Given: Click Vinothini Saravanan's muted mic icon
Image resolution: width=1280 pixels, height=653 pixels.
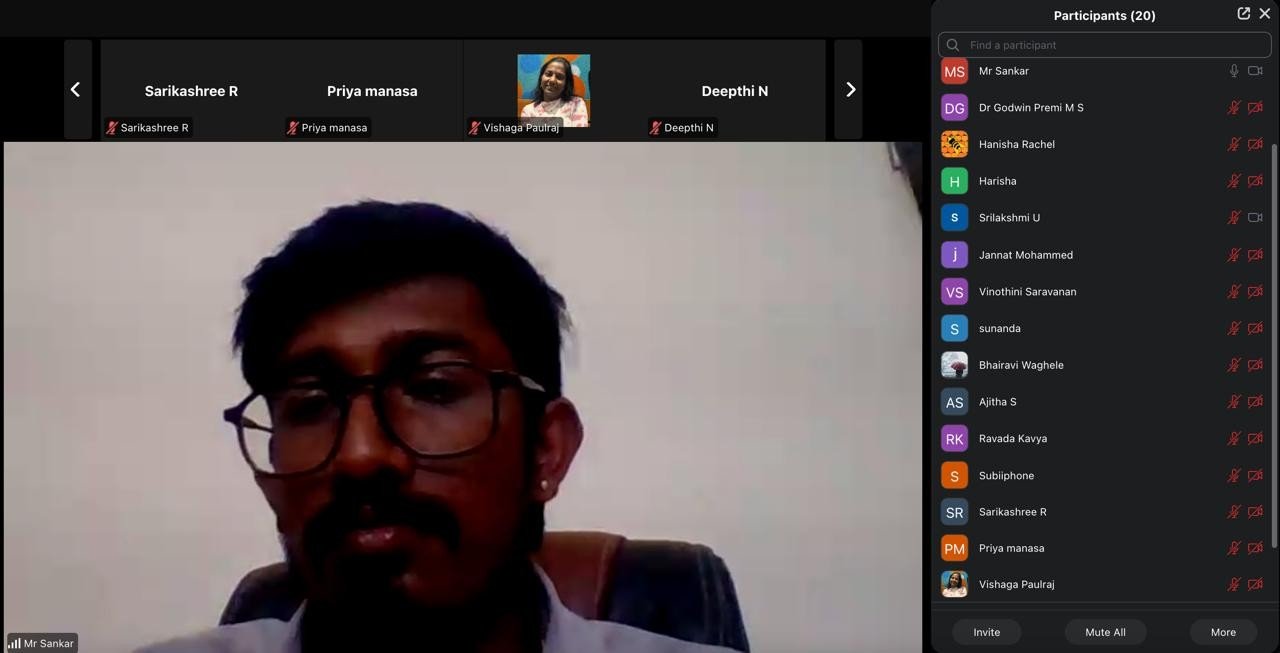Looking at the screenshot, I should pos(1234,292).
